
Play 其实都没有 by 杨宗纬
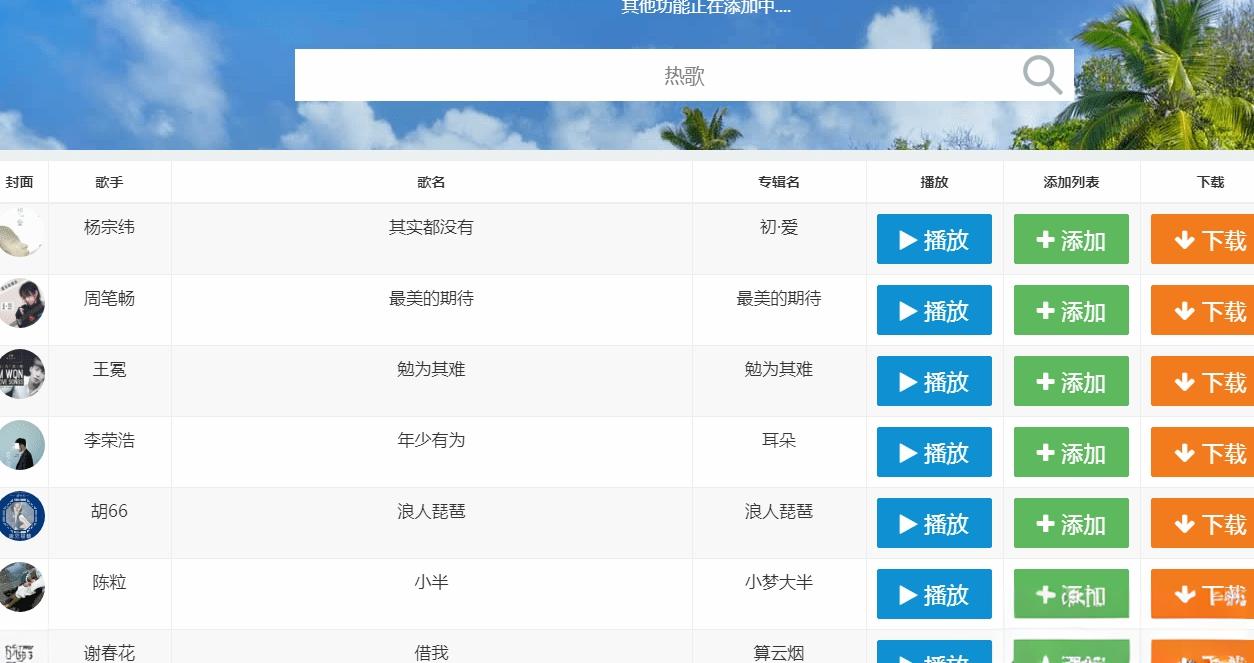click(x=934, y=239)
